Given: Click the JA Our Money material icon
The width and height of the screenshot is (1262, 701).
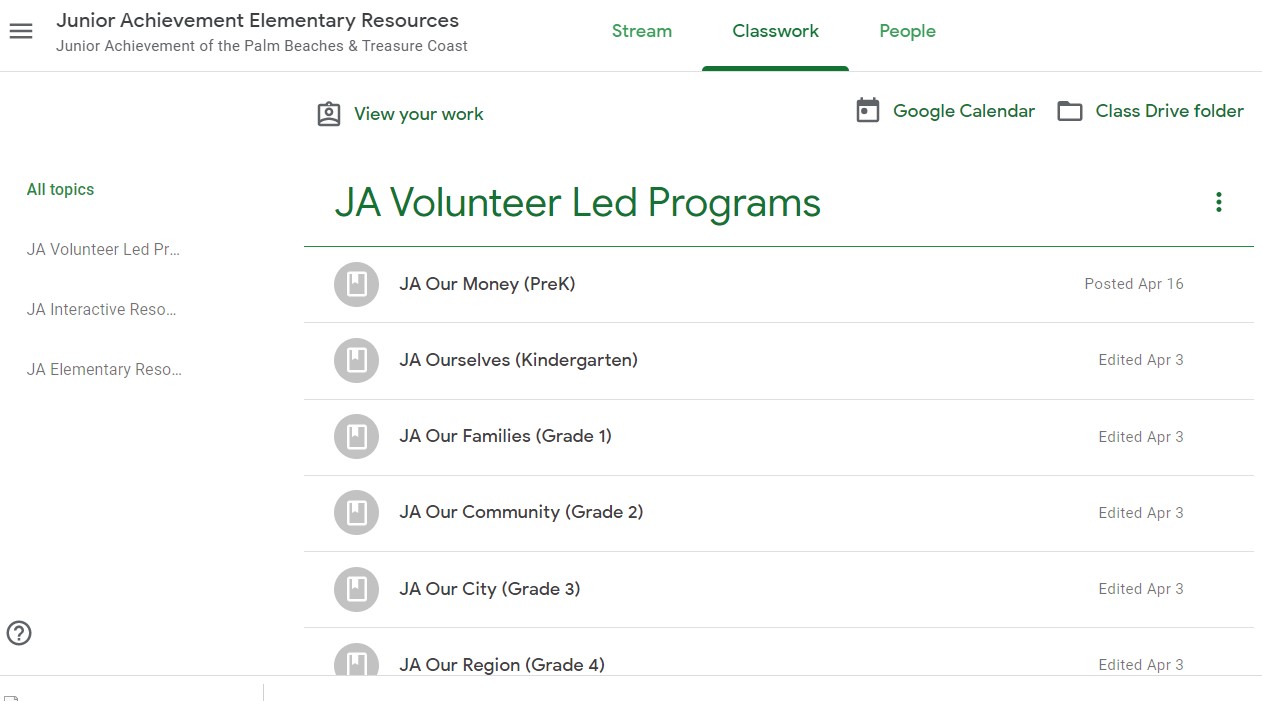Looking at the screenshot, I should [356, 284].
